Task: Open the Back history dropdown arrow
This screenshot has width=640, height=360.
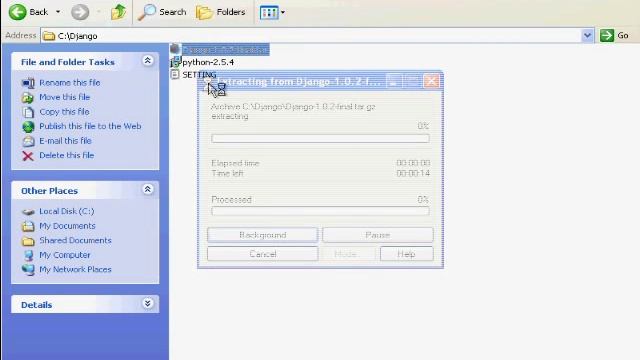Action: click(x=58, y=12)
